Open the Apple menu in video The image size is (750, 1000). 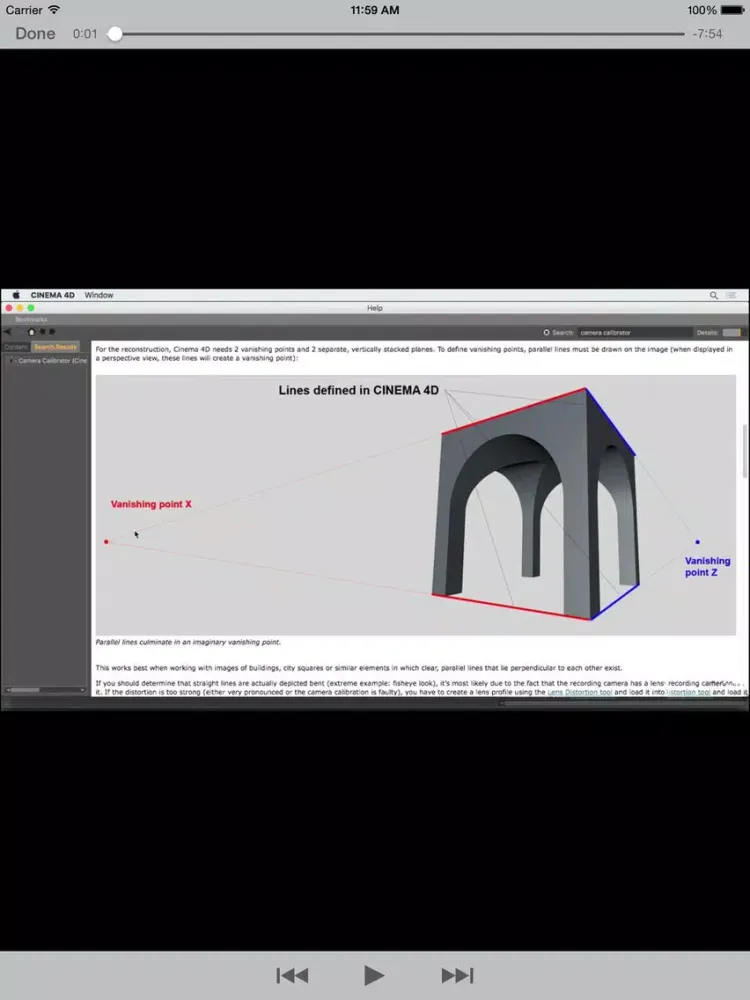pyautogui.click(x=16, y=295)
